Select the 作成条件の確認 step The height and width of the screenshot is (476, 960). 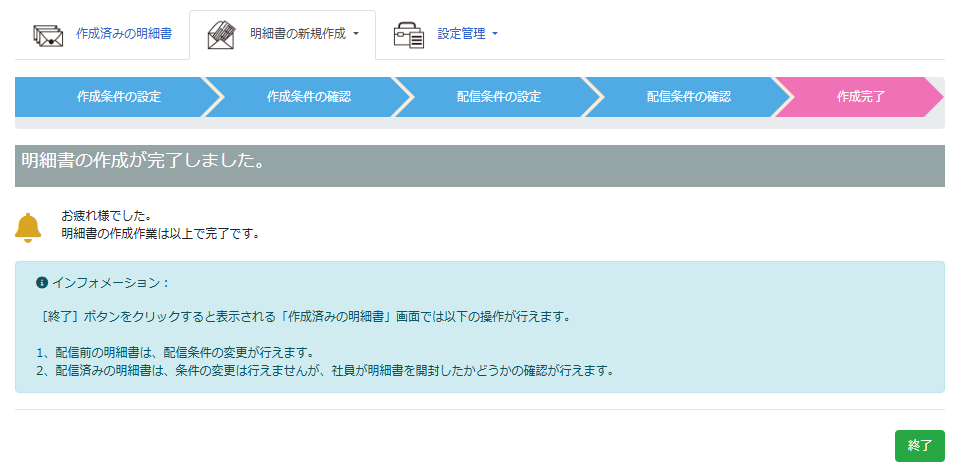coord(308,97)
